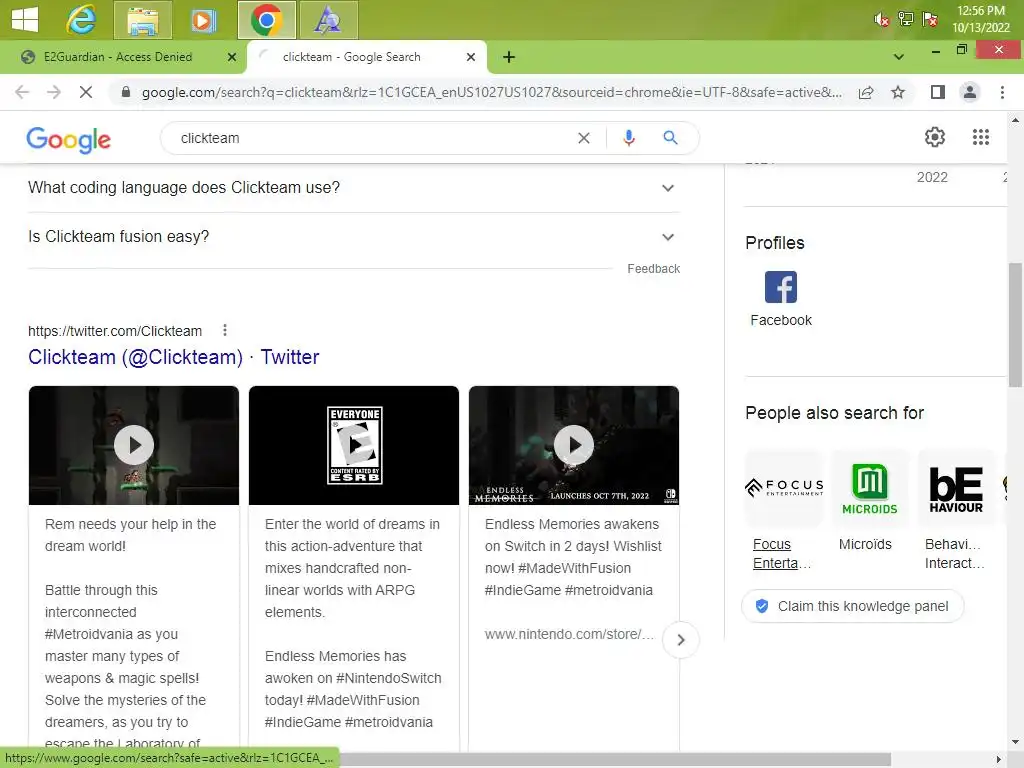Image resolution: width=1024 pixels, height=768 pixels.
Task: Open the Focus Entertainment logo thumbnail
Action: [784, 488]
